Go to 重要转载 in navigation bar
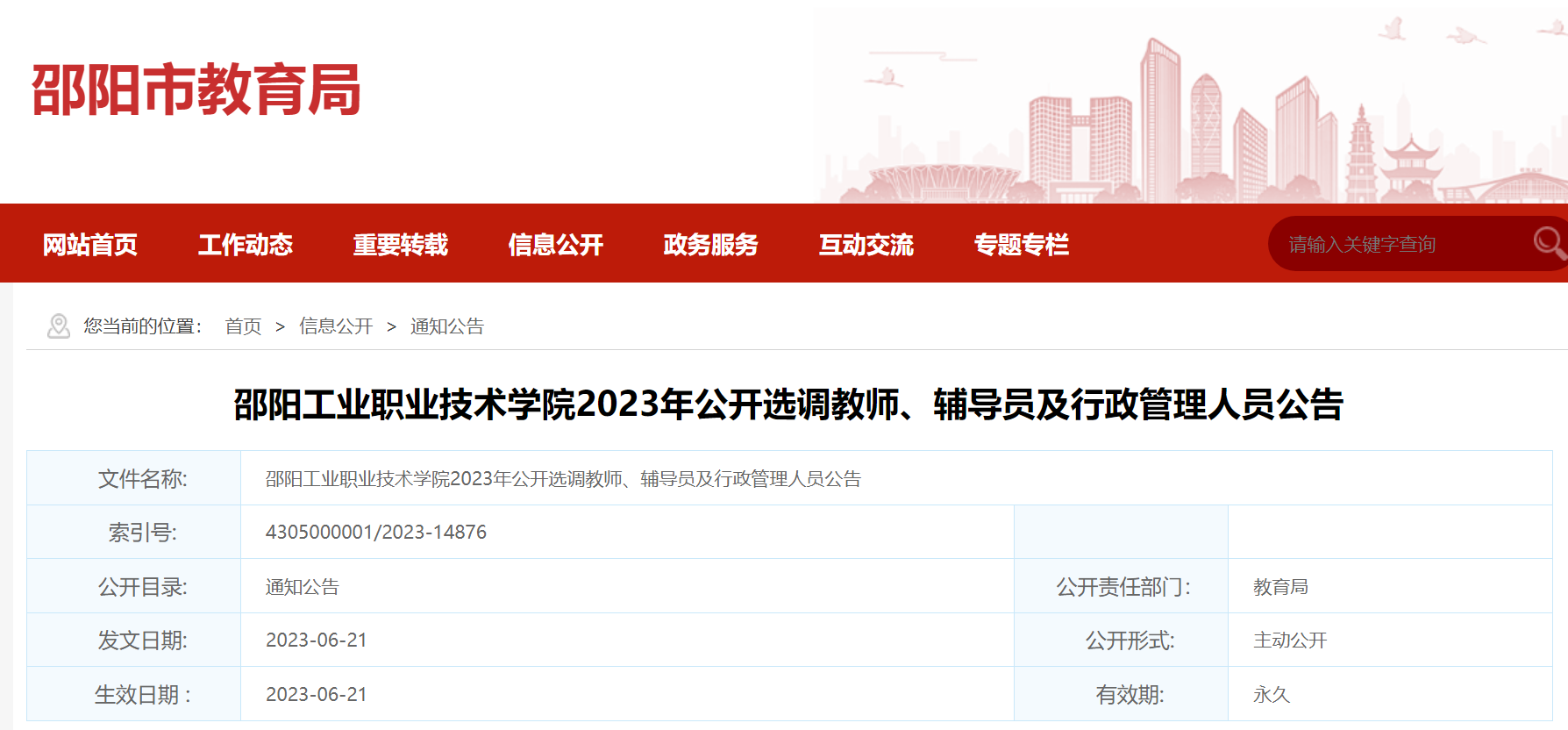The height and width of the screenshot is (730, 1568). click(x=401, y=244)
